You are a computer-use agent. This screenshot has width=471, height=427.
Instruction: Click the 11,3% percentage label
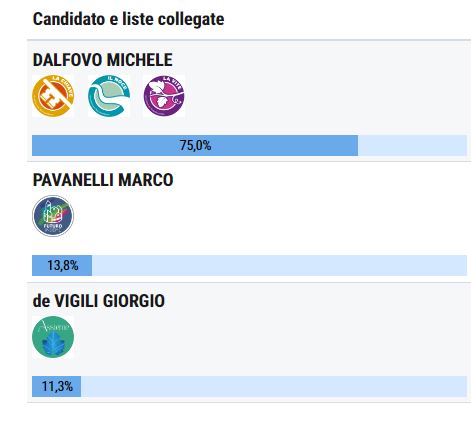(x=57, y=387)
